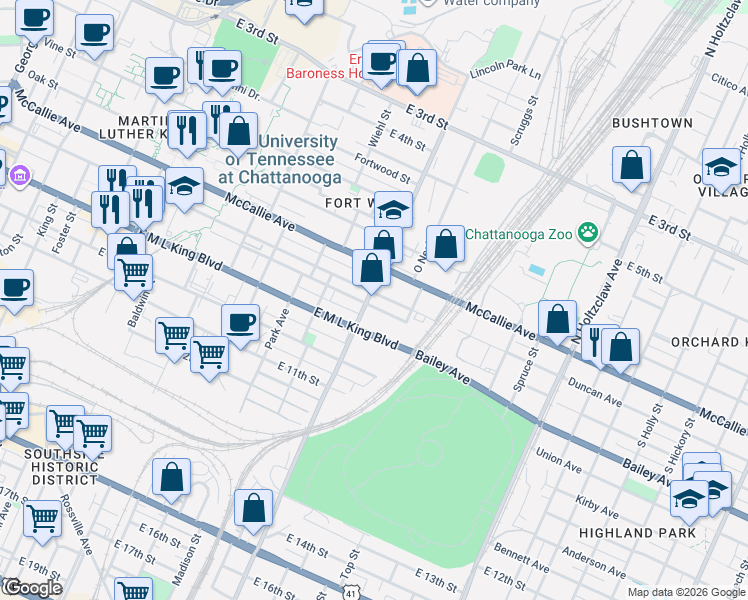This screenshot has height=600, width=748.
Task: Click the cafe marker left of Vine St
Action: (34, 19)
